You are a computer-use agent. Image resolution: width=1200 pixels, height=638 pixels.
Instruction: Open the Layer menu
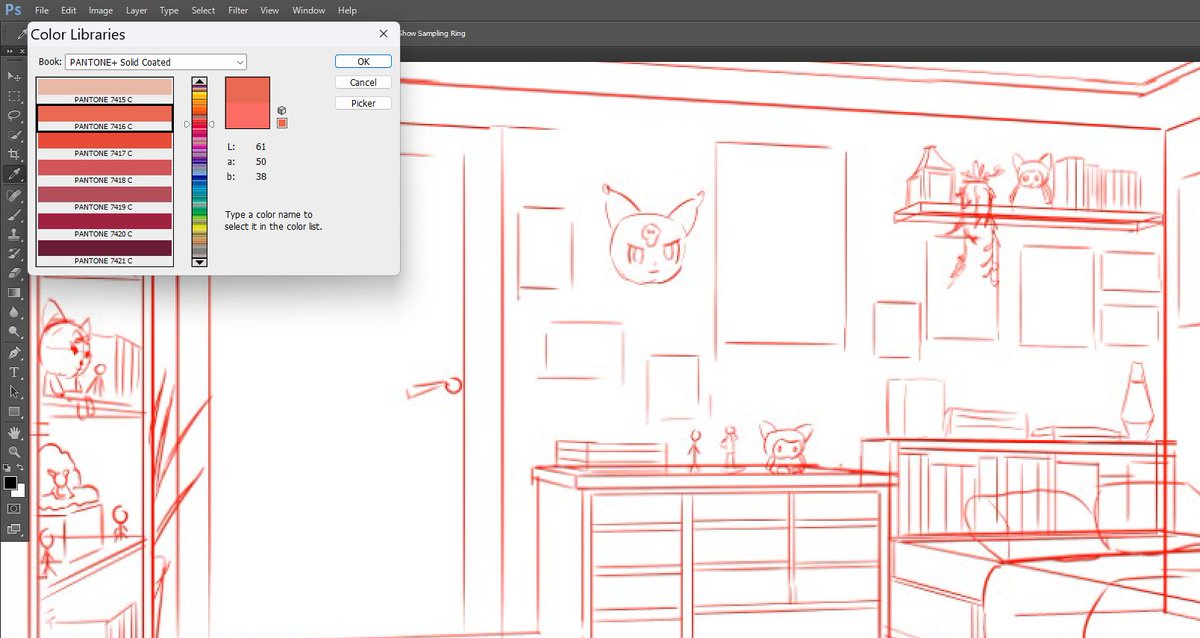click(136, 10)
